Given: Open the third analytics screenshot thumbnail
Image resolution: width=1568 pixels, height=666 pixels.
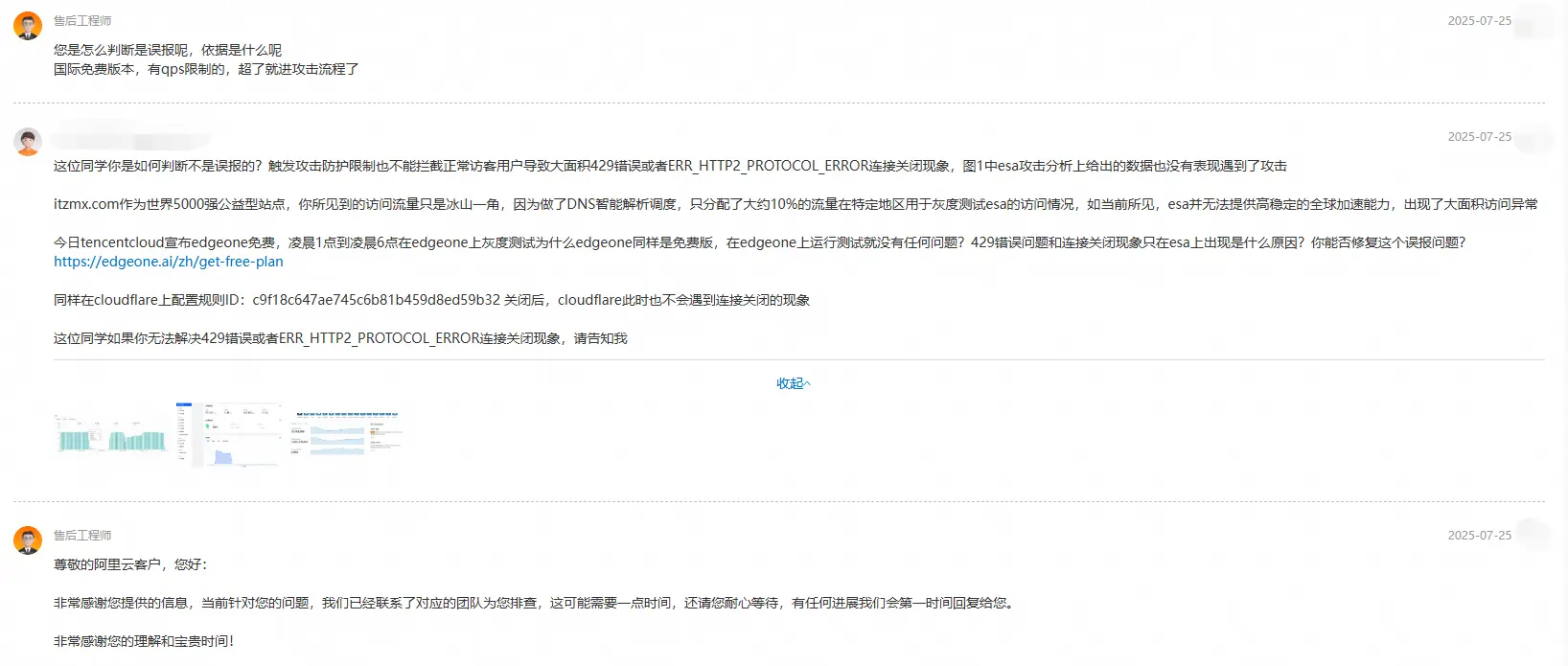Looking at the screenshot, I should coord(349,433).
